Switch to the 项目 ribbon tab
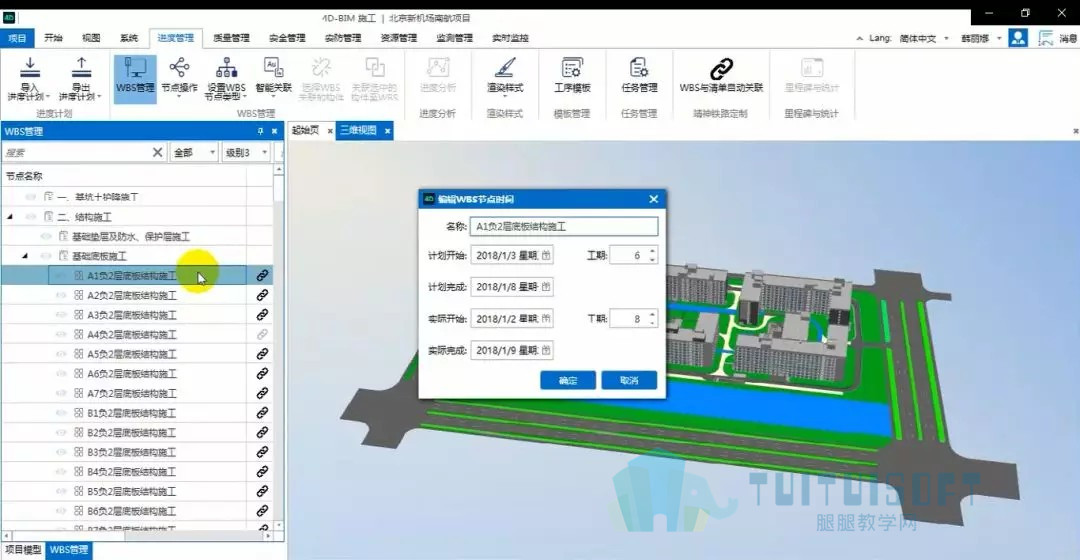Viewport: 1080px width, 560px height. pyautogui.click(x=17, y=38)
